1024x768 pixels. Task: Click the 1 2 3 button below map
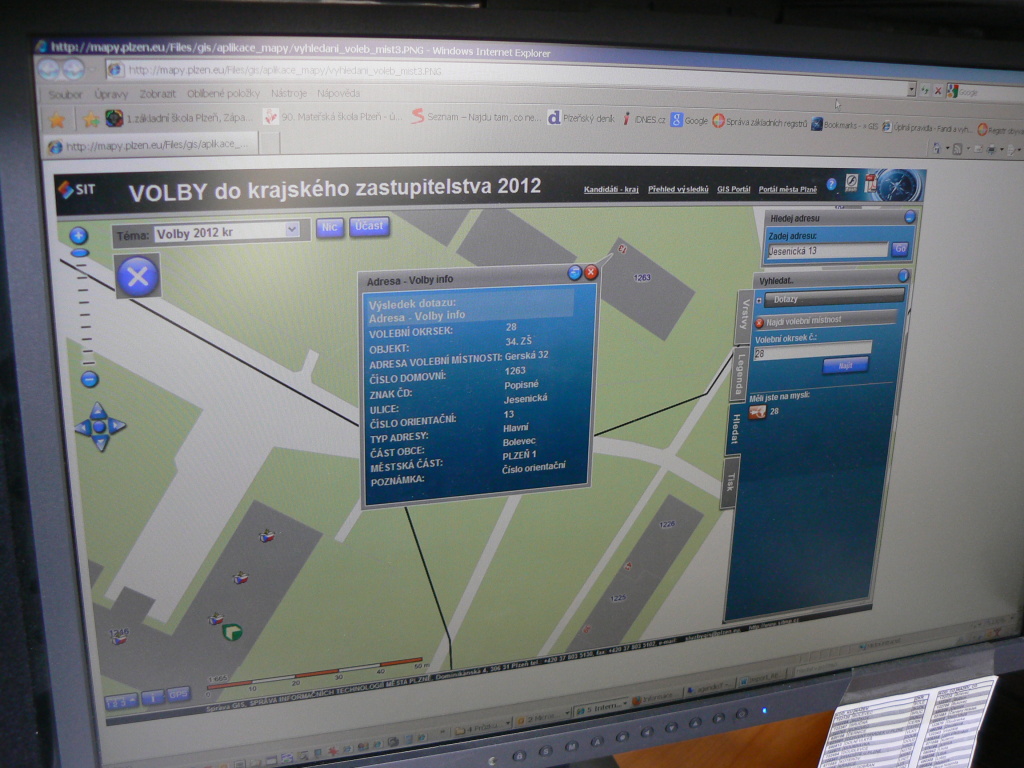click(x=121, y=702)
